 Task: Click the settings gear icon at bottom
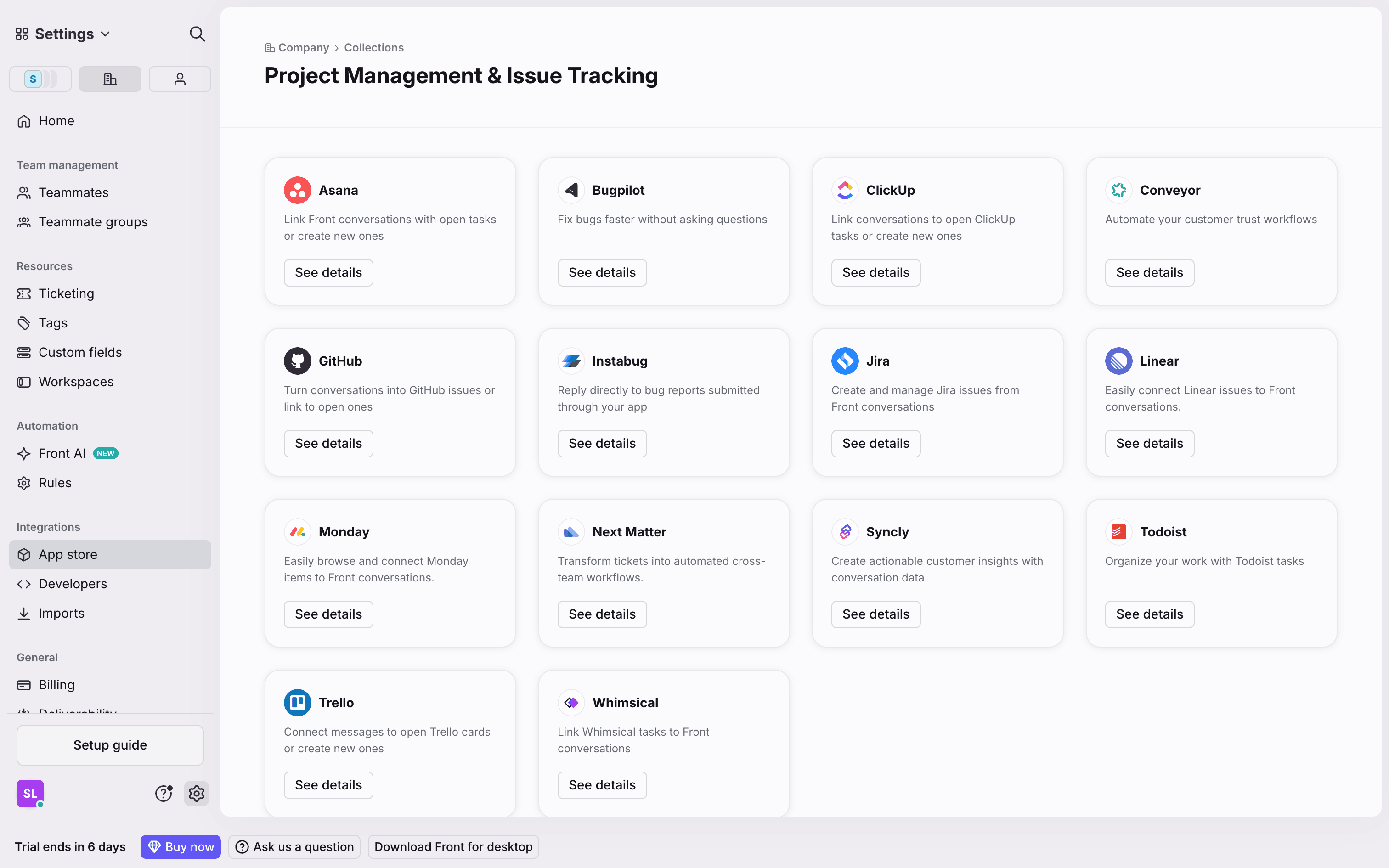click(x=196, y=794)
